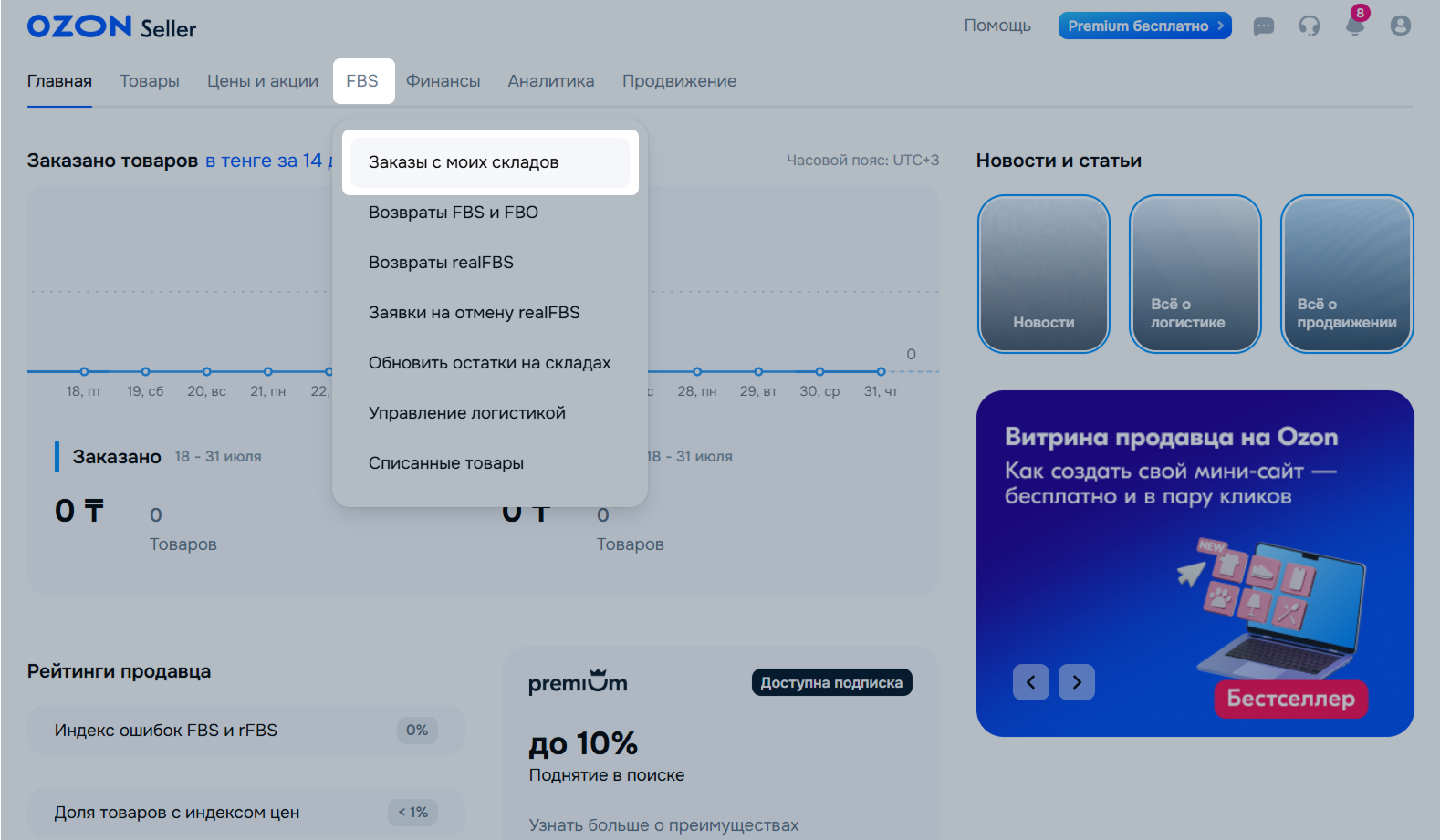1440x840 pixels.
Task: Click the Premium бесплатно button
Action: [1145, 26]
